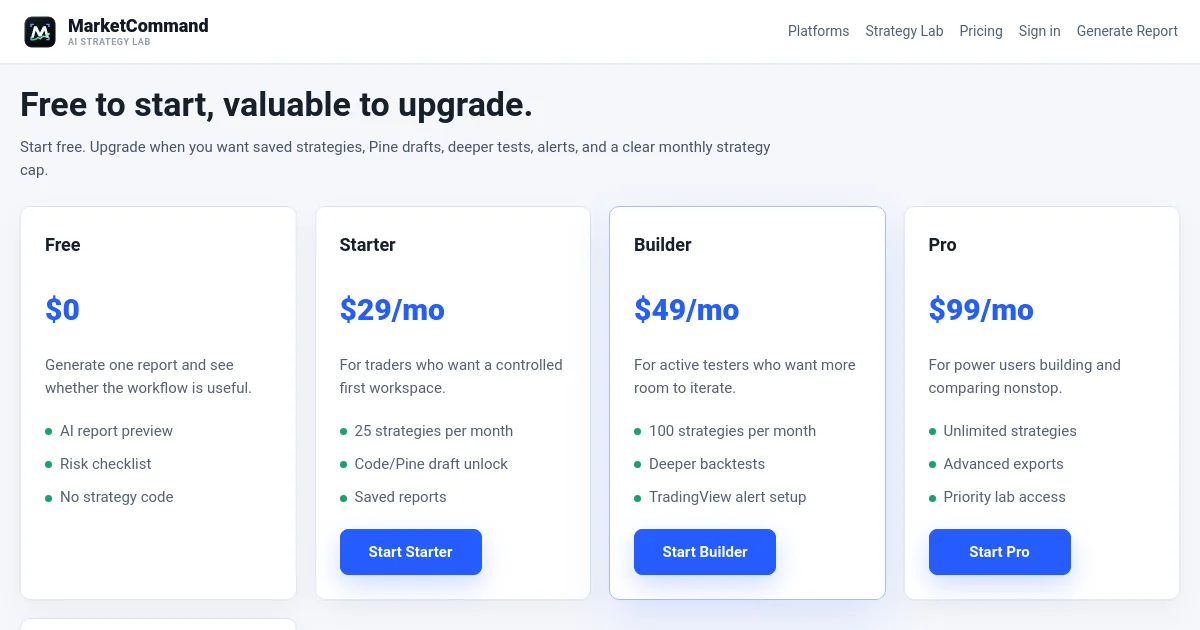The image size is (1200, 630).
Task: Click the MarketCommand brand name text
Action: (x=138, y=26)
